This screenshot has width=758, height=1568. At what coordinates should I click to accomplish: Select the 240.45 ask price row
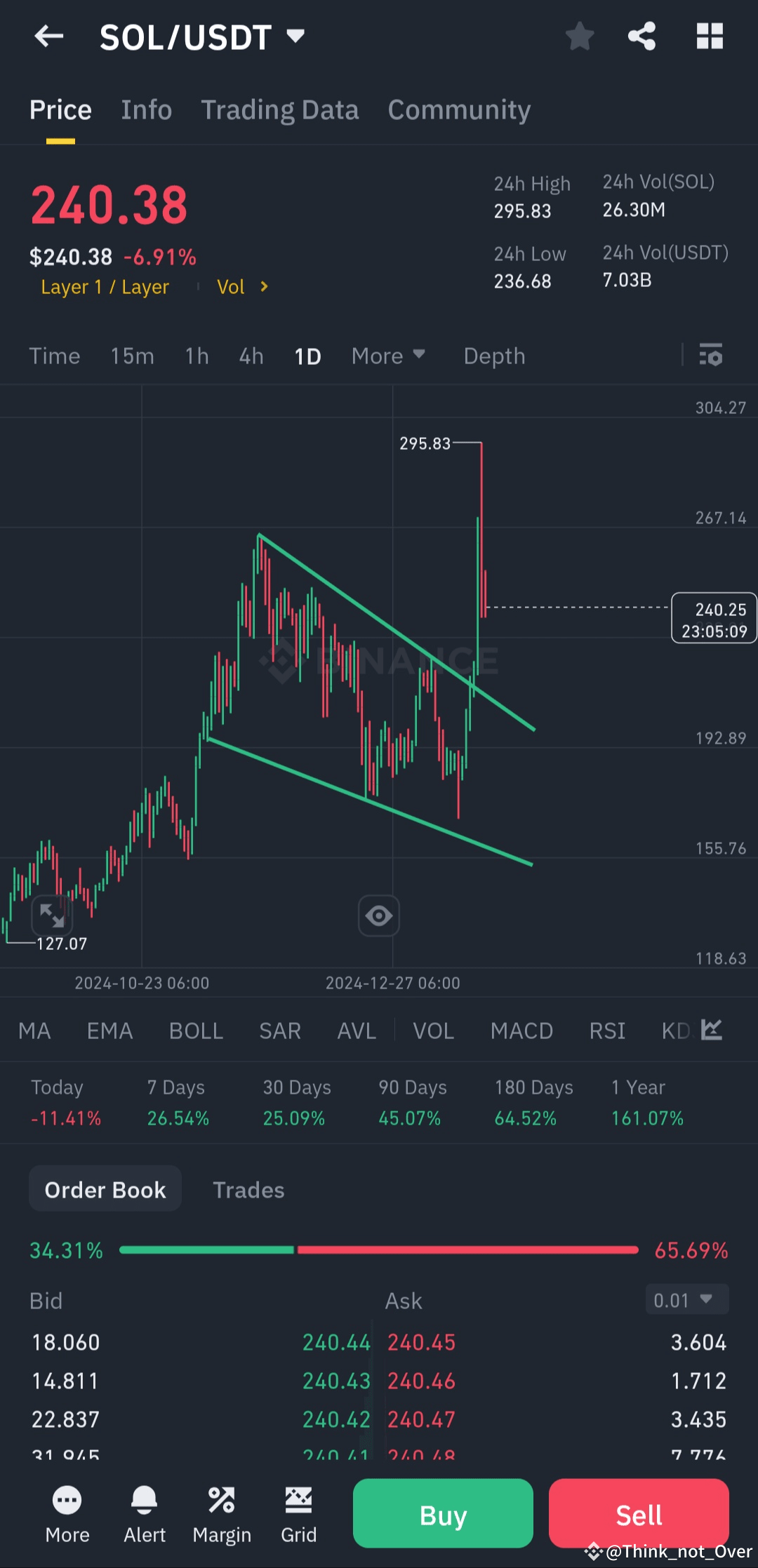pyautogui.click(x=421, y=1341)
